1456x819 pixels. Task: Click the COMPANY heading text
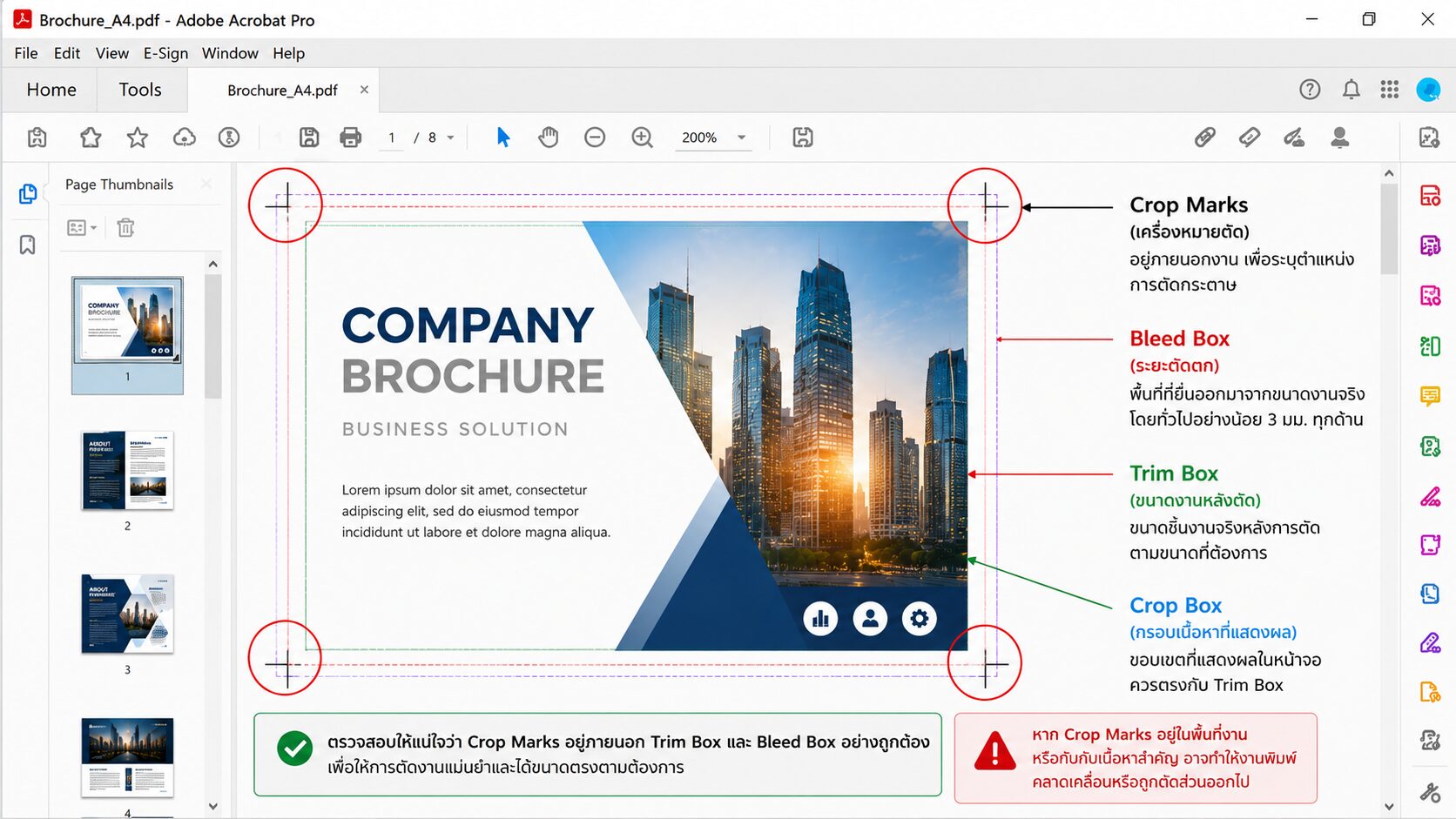[468, 326]
